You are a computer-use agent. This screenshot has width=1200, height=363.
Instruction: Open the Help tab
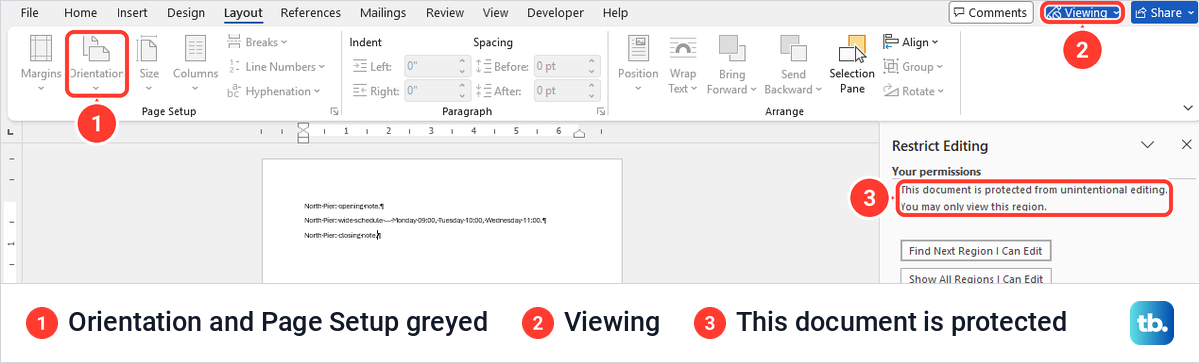[x=616, y=13]
